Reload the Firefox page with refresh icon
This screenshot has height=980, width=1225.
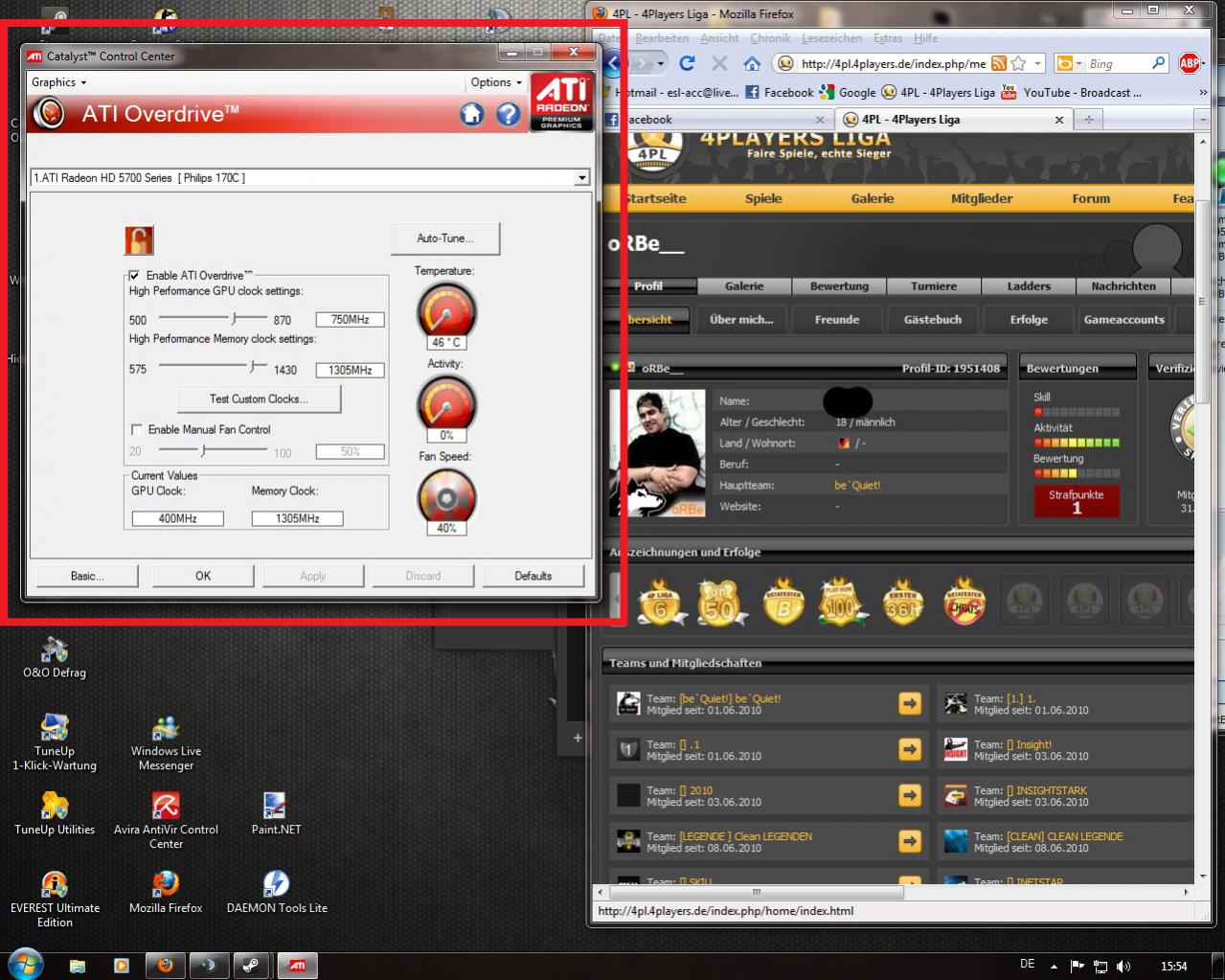click(x=687, y=63)
